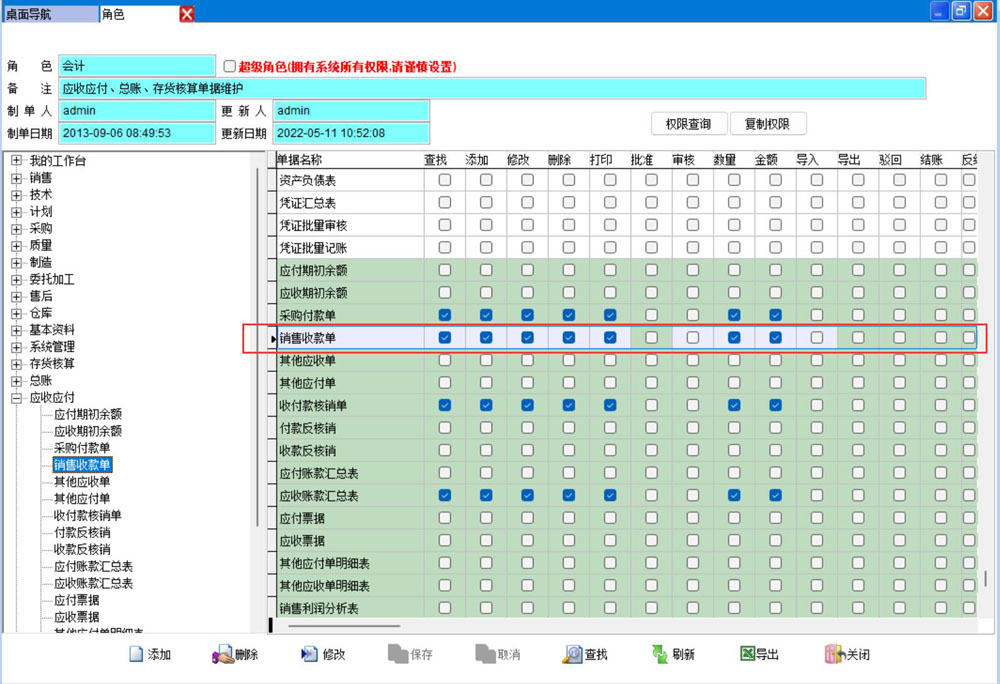
Task: Click the 刷新 (Refresh) toolbar icon
Action: [659, 654]
